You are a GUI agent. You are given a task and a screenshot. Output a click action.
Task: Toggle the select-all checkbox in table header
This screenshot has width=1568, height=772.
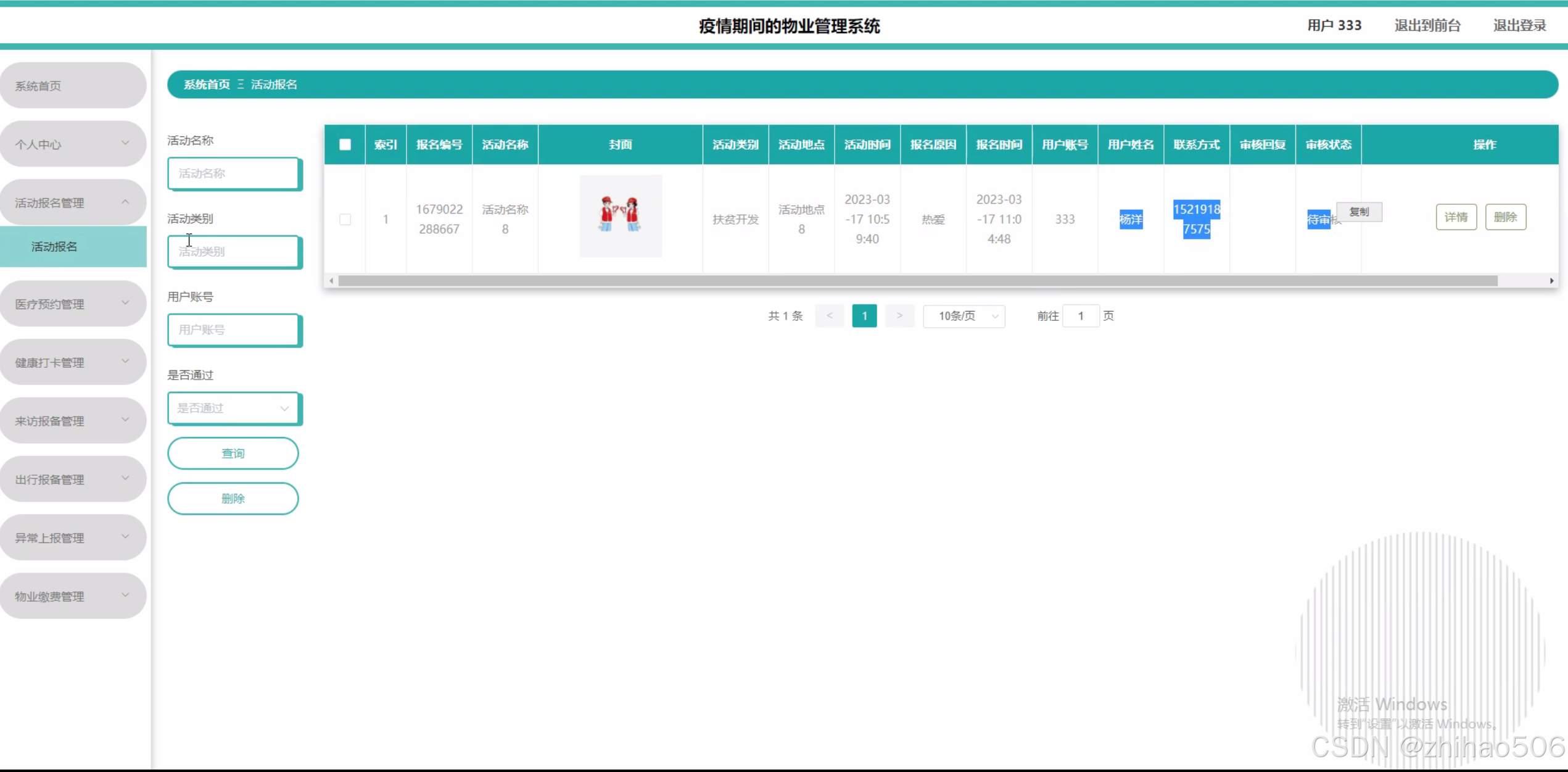coord(345,144)
